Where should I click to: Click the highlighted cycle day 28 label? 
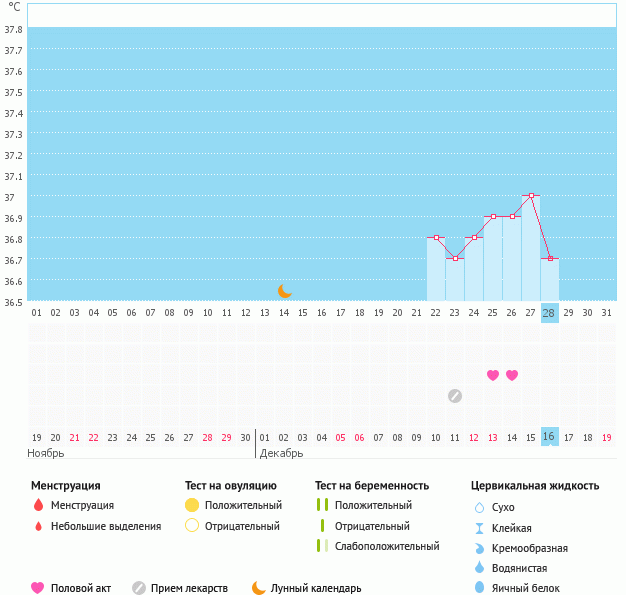pos(549,313)
